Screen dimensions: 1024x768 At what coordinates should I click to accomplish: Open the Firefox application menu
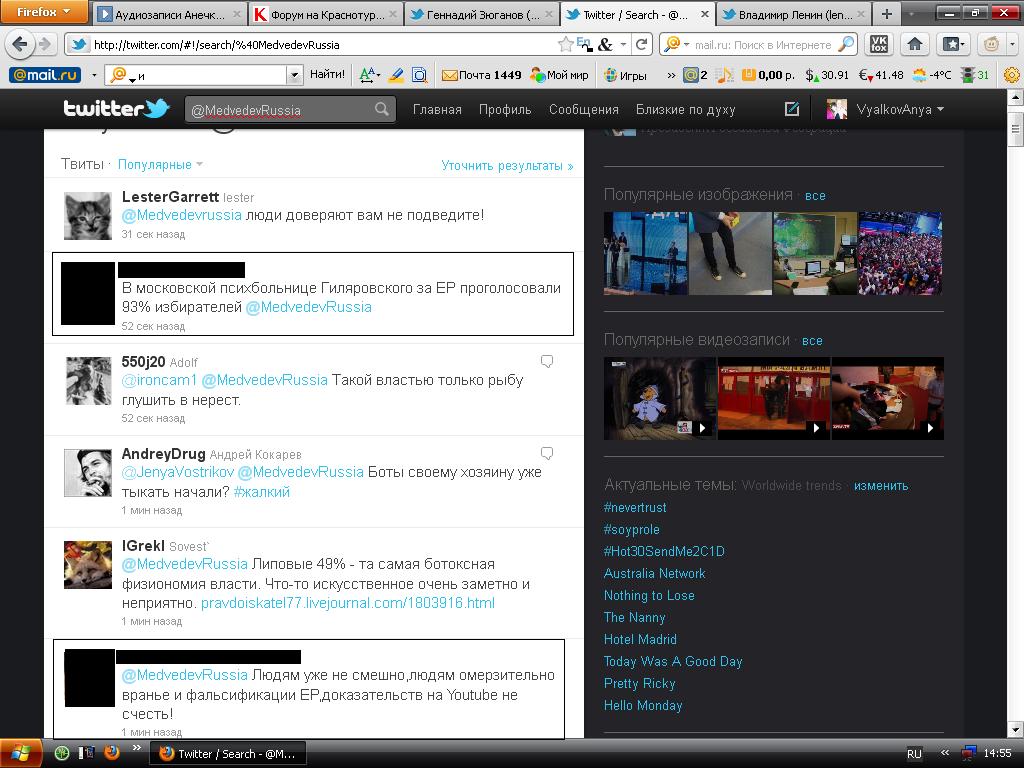pyautogui.click(x=44, y=12)
